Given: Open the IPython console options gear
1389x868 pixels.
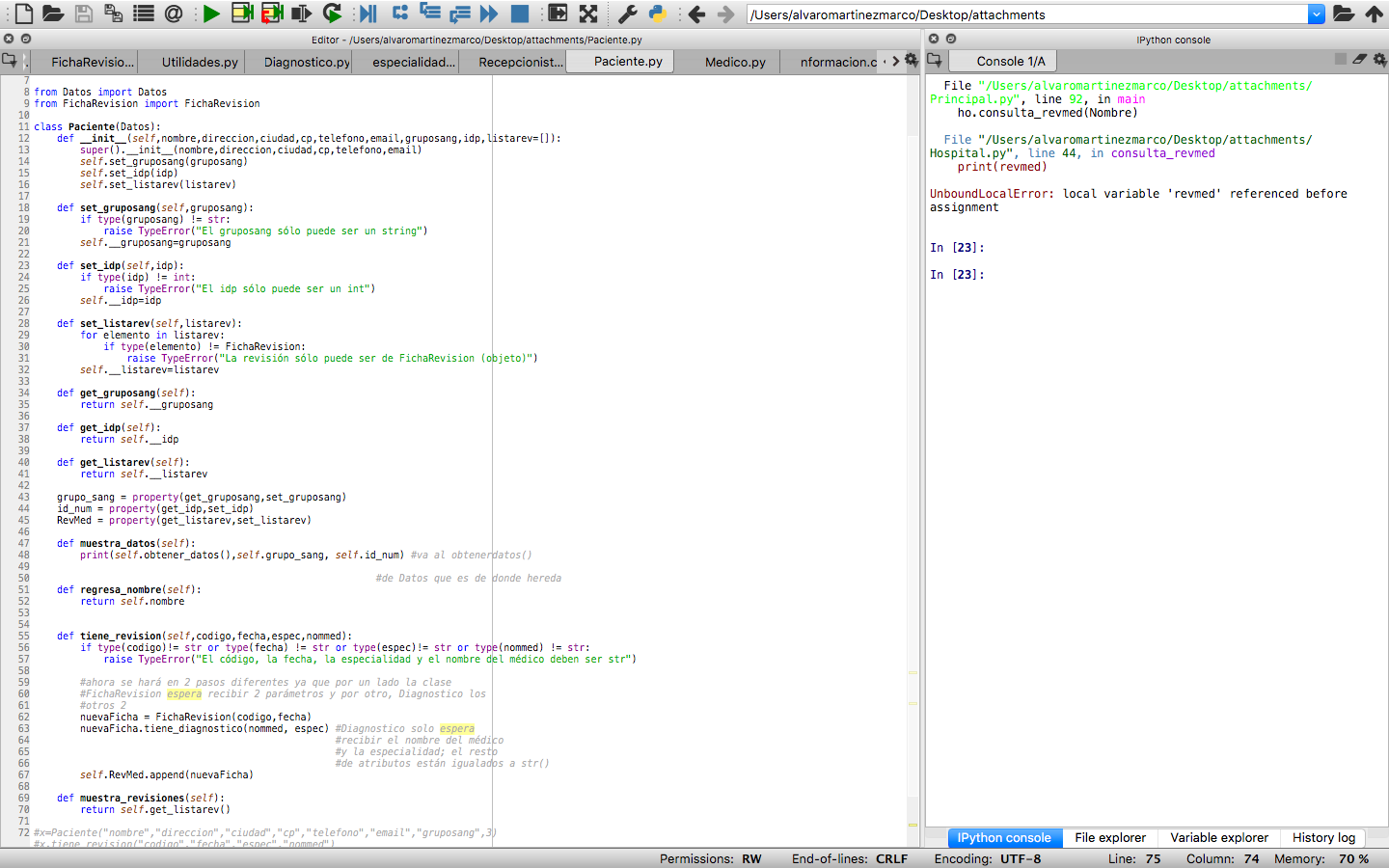Looking at the screenshot, I should [1379, 59].
